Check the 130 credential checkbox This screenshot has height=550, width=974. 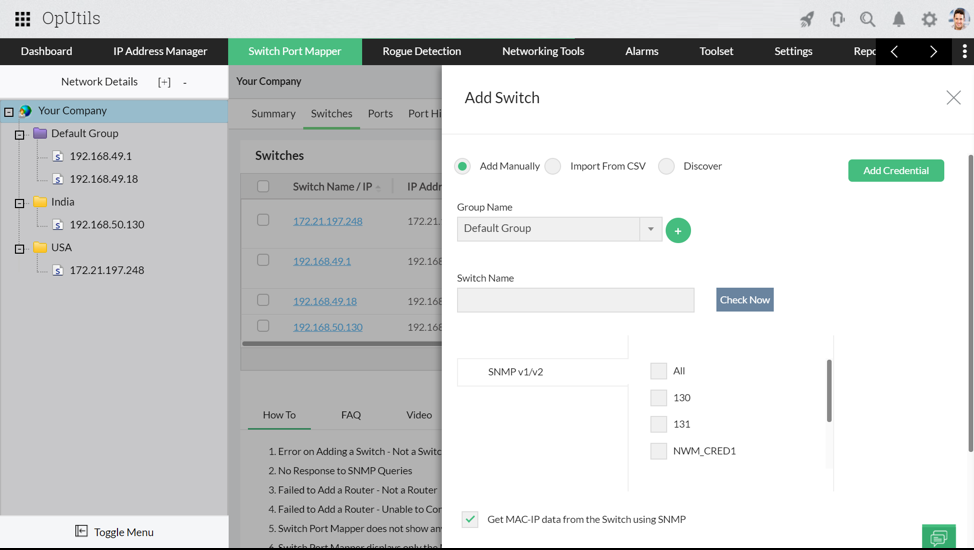[x=658, y=398]
